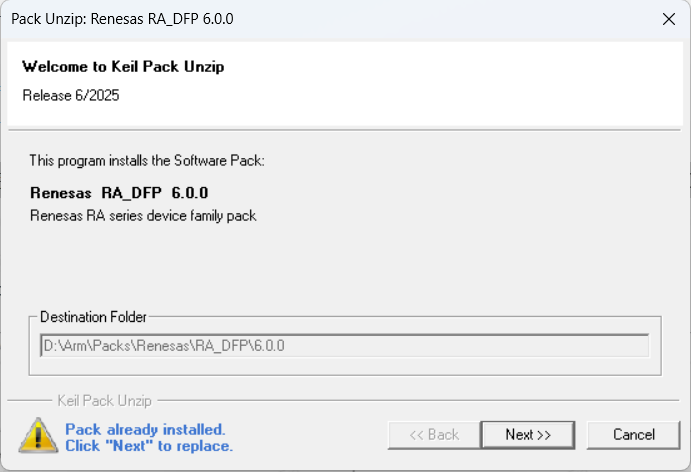Click the bold 6.0.0 version number
The height and width of the screenshot is (472, 691).
pos(189,193)
